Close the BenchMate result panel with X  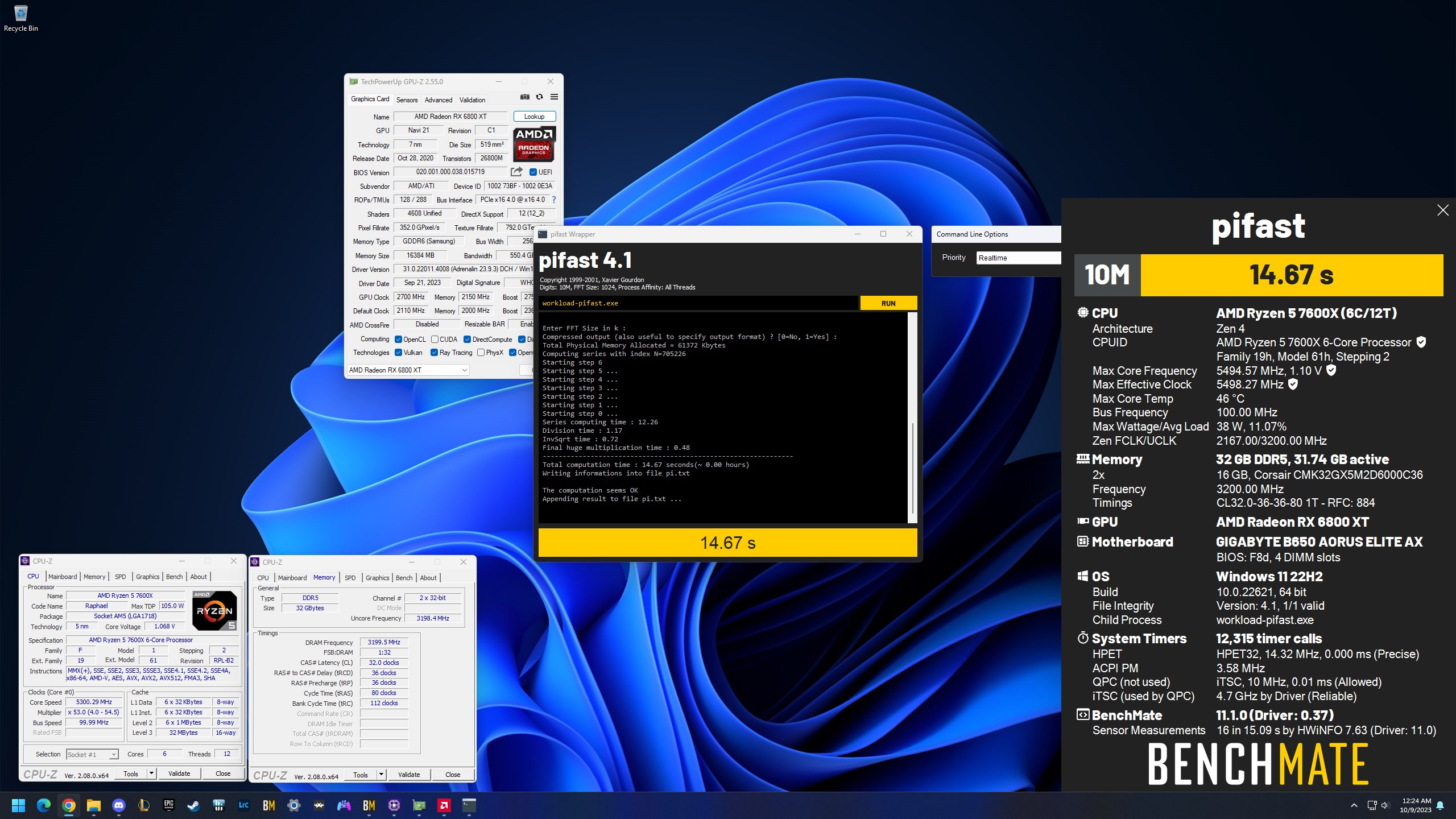click(x=1443, y=210)
